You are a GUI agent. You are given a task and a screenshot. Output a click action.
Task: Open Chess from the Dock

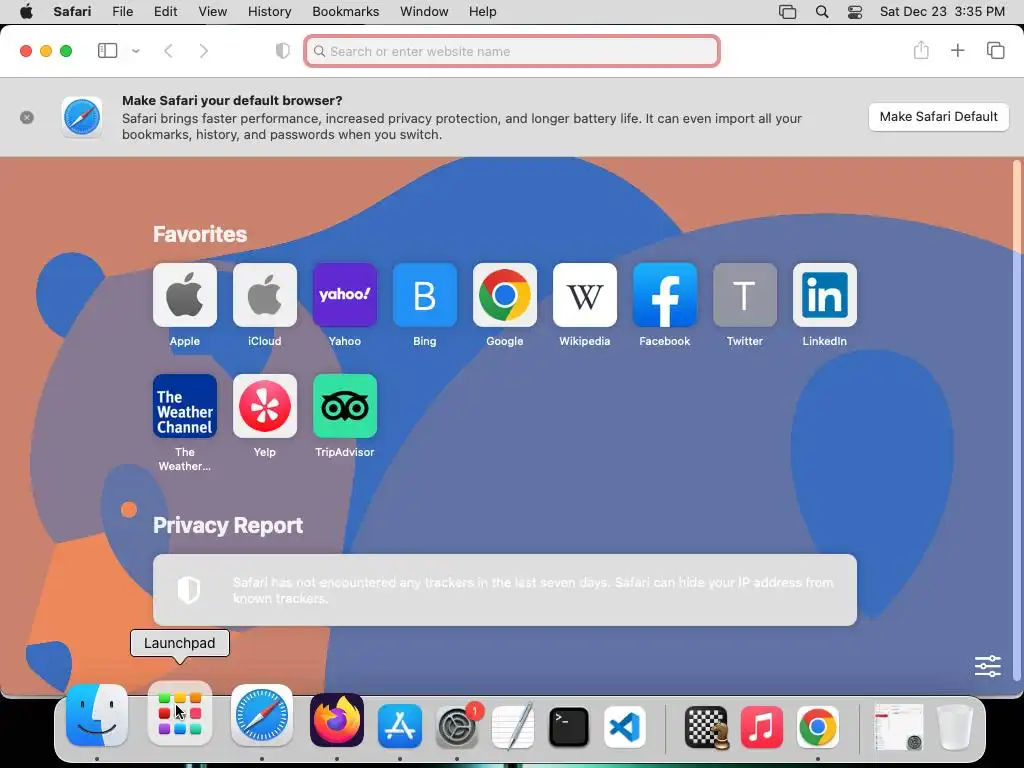click(706, 727)
